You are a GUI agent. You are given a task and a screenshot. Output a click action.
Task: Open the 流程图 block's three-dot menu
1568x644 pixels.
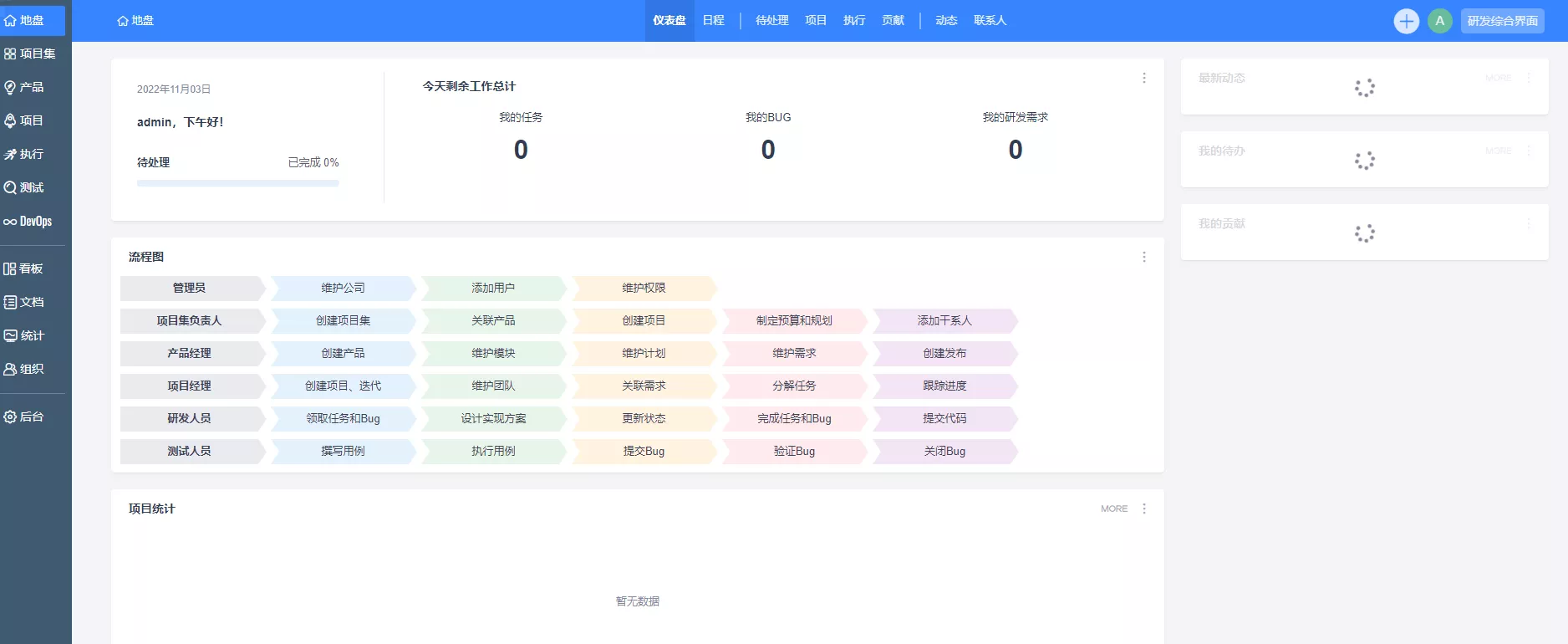pyautogui.click(x=1144, y=257)
